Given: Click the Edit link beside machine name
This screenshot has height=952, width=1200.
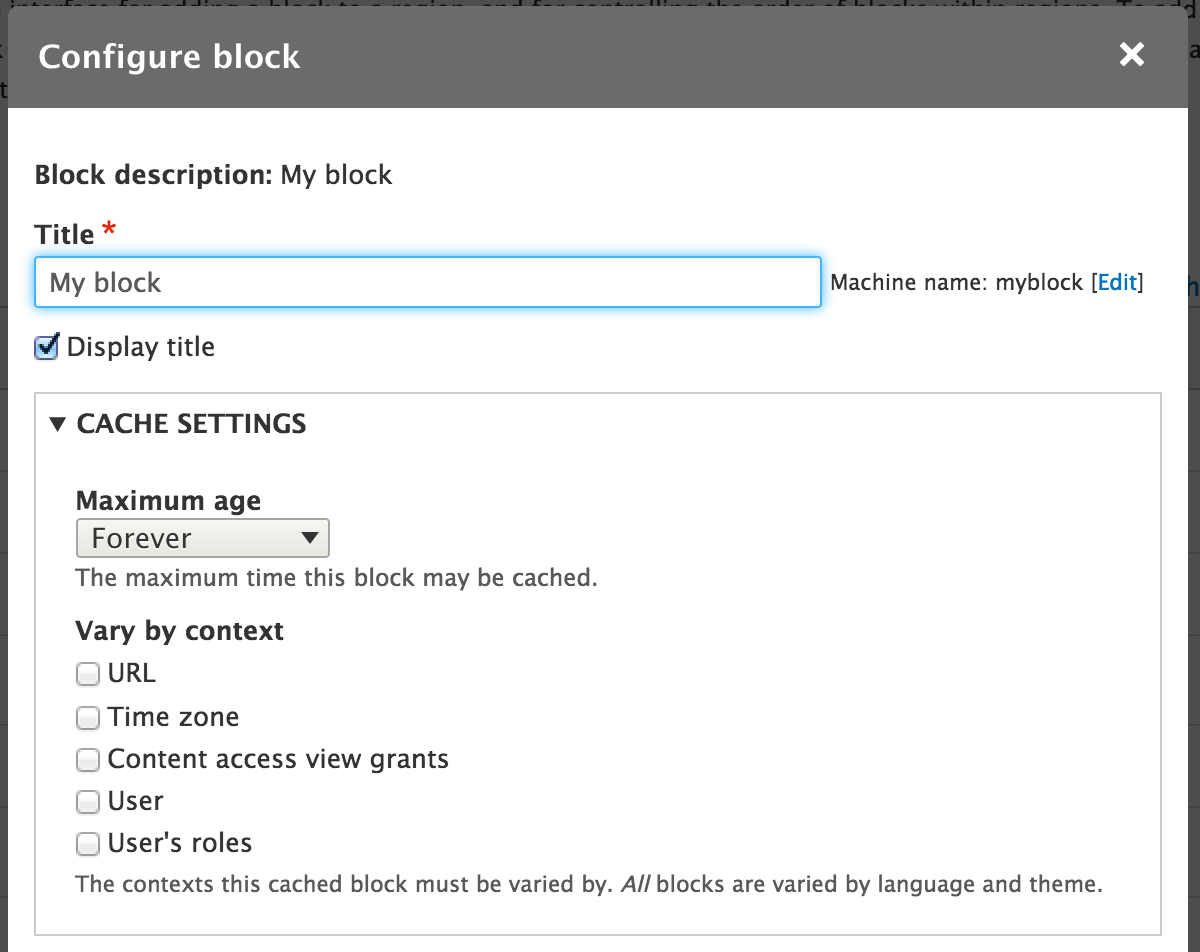Looking at the screenshot, I should pos(1116,283).
